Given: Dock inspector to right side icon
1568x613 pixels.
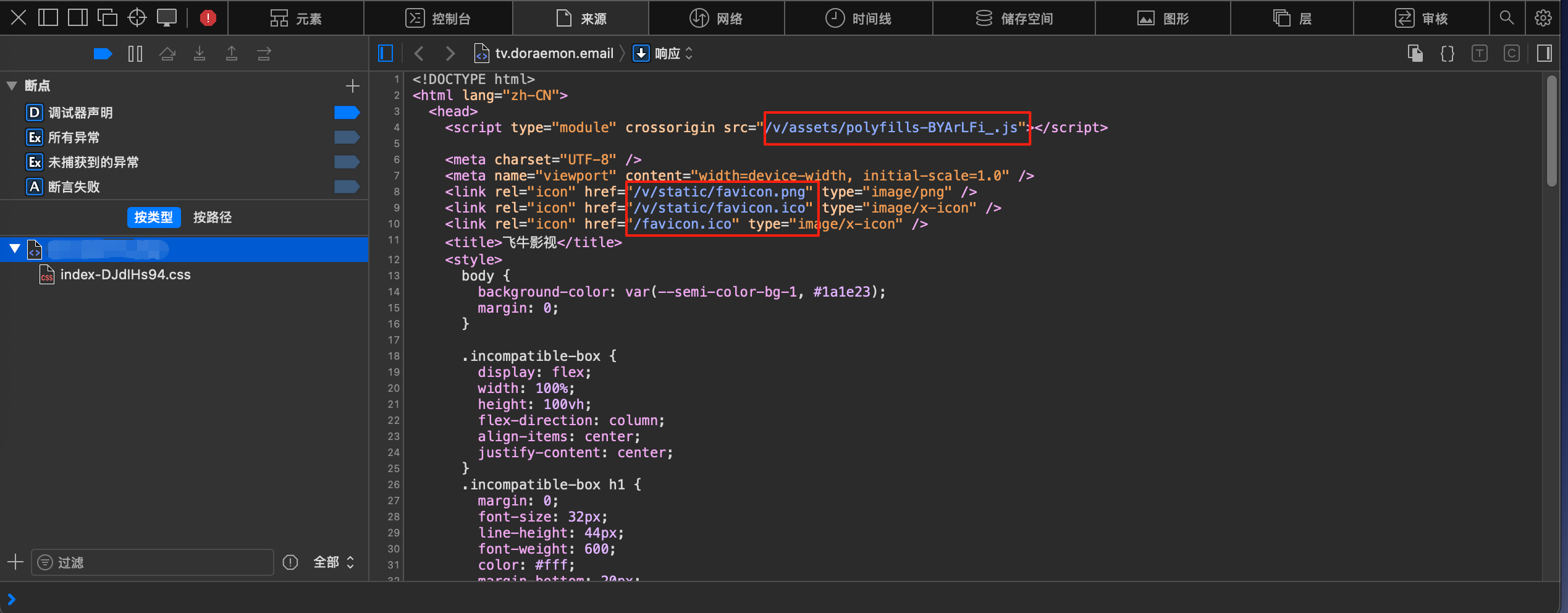Looking at the screenshot, I should (x=78, y=18).
